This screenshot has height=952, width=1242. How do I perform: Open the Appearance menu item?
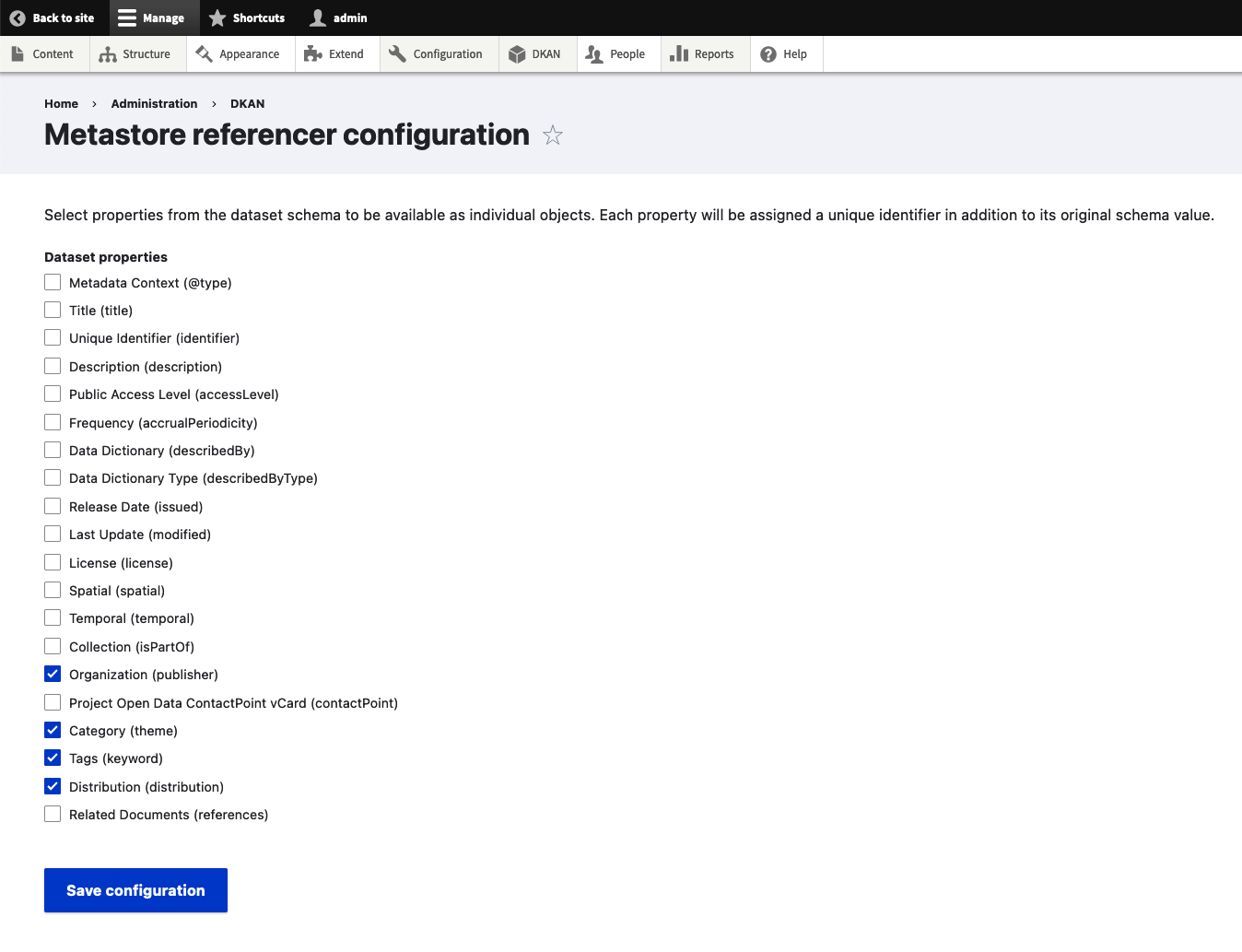[x=240, y=54]
